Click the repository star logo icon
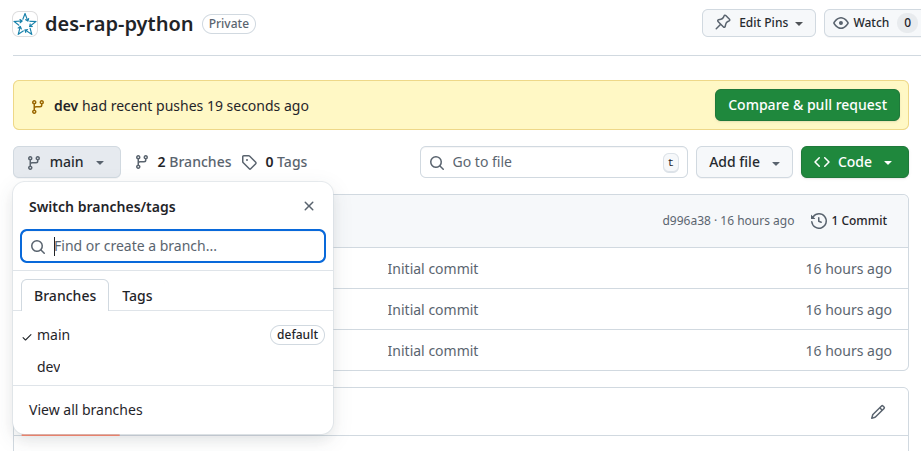The width and height of the screenshot is (921, 451). pyautogui.click(x=26, y=24)
